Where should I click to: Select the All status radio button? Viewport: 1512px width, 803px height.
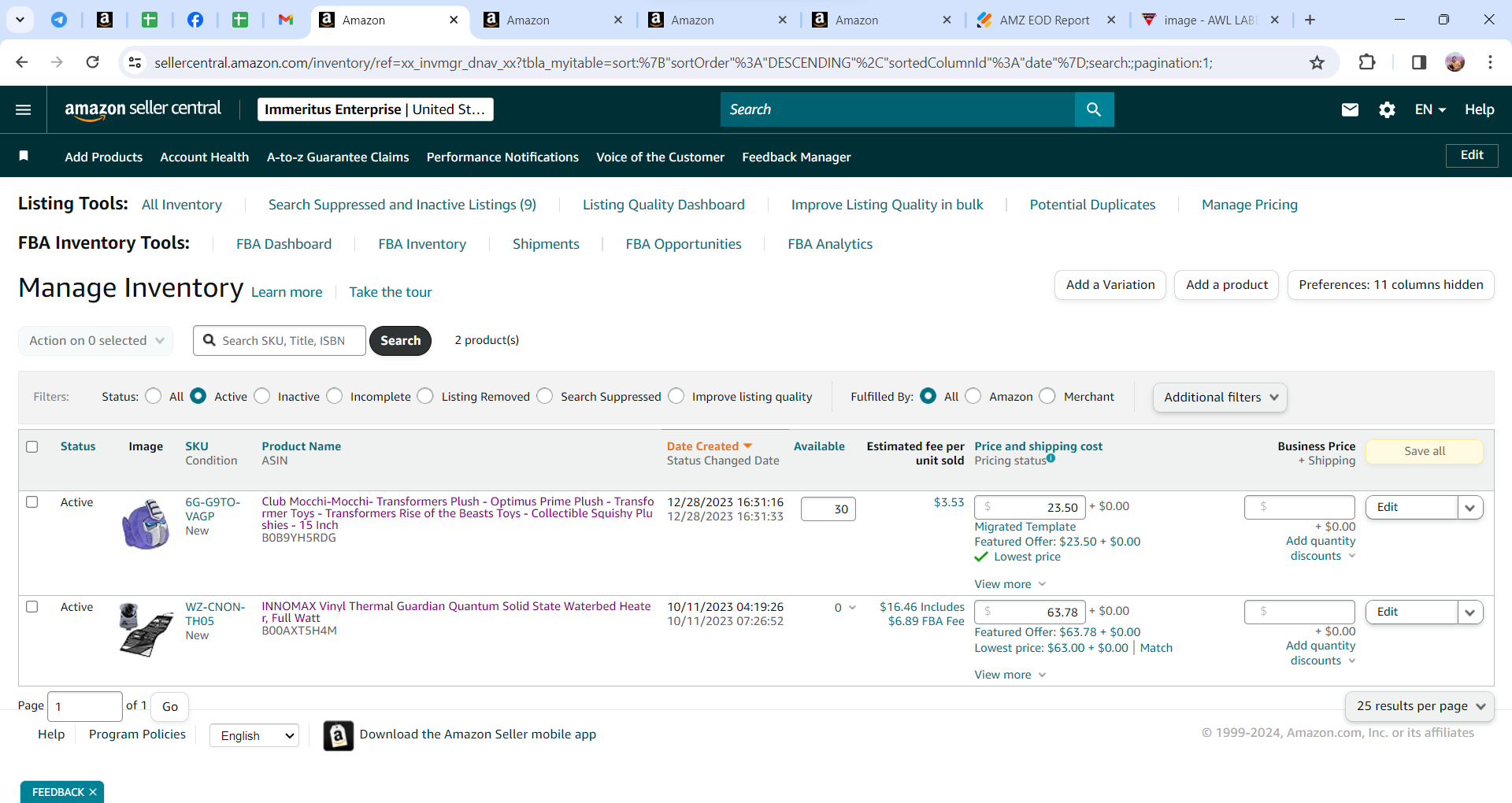click(x=154, y=396)
